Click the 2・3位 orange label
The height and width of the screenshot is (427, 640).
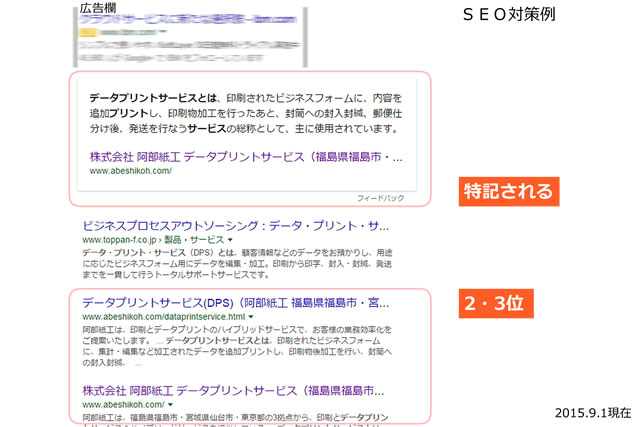point(496,303)
